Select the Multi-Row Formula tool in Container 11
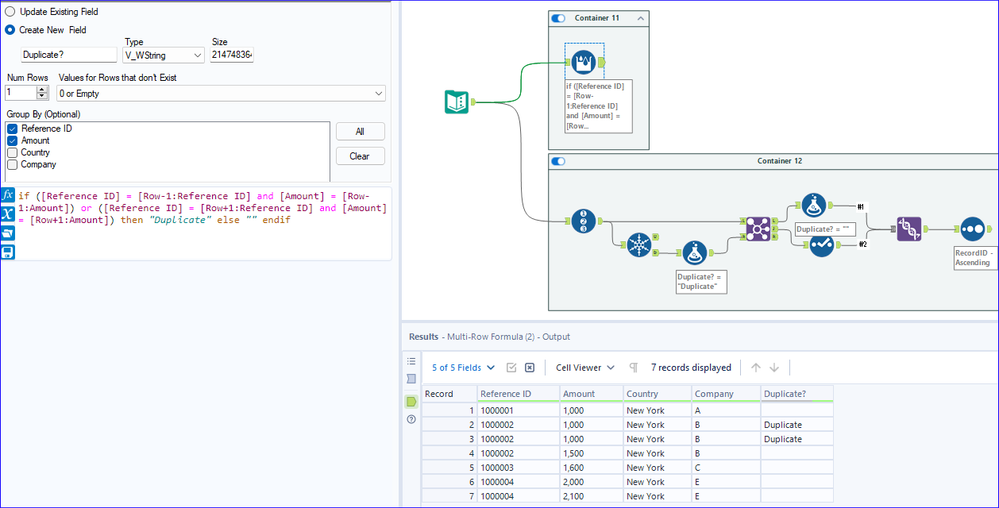The width and height of the screenshot is (999, 508). pyautogui.click(x=584, y=62)
